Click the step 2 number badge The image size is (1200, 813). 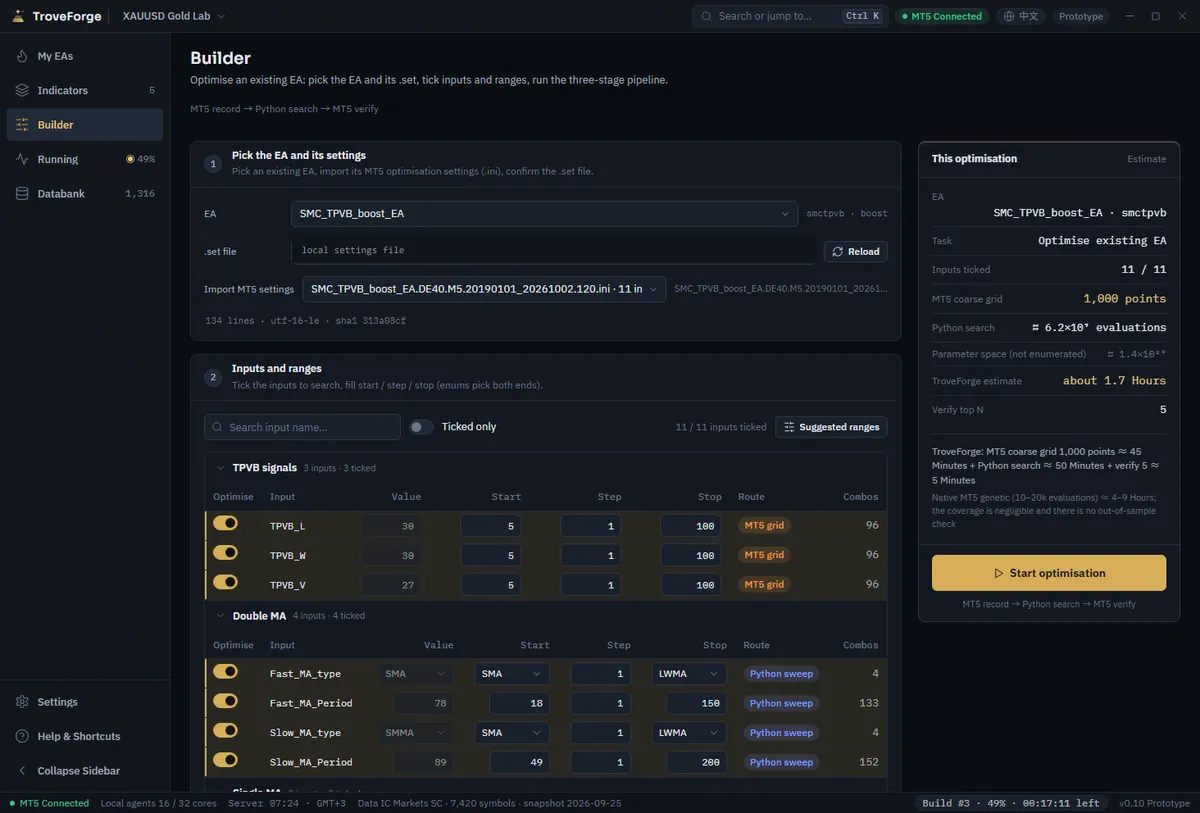(212, 377)
